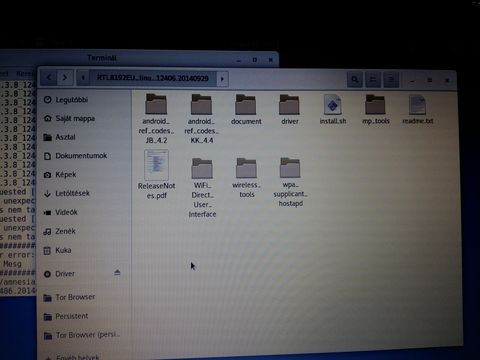
Task: Click the Terminál window title bar
Action: coord(102,58)
